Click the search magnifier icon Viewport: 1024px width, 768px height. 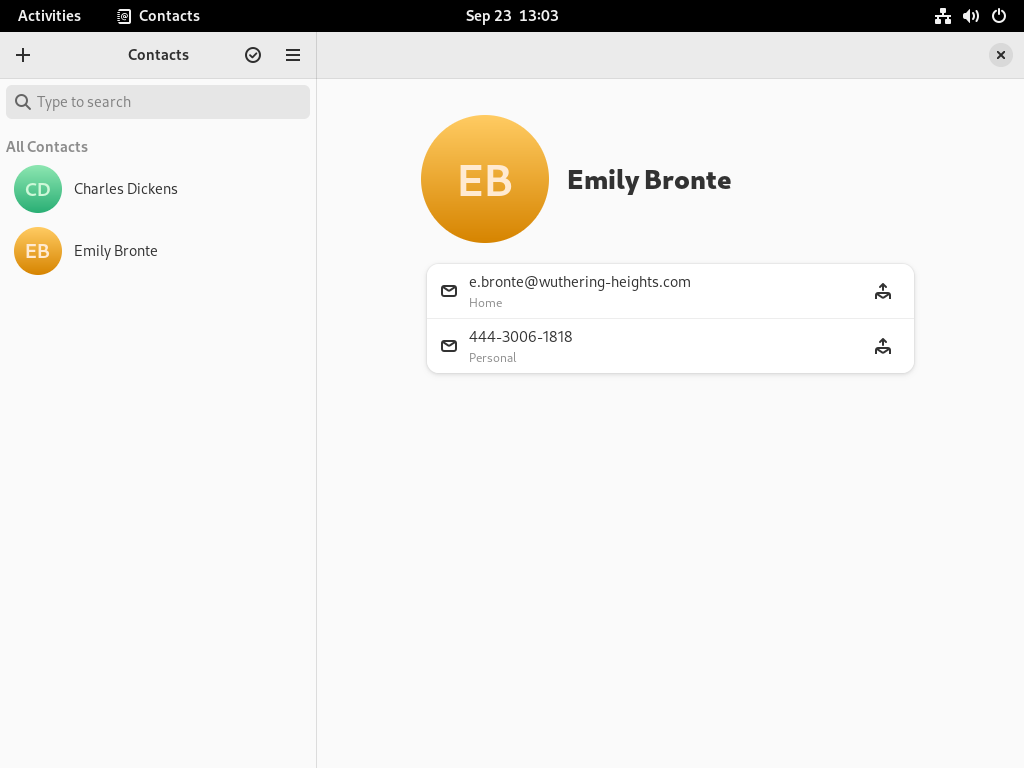(23, 102)
